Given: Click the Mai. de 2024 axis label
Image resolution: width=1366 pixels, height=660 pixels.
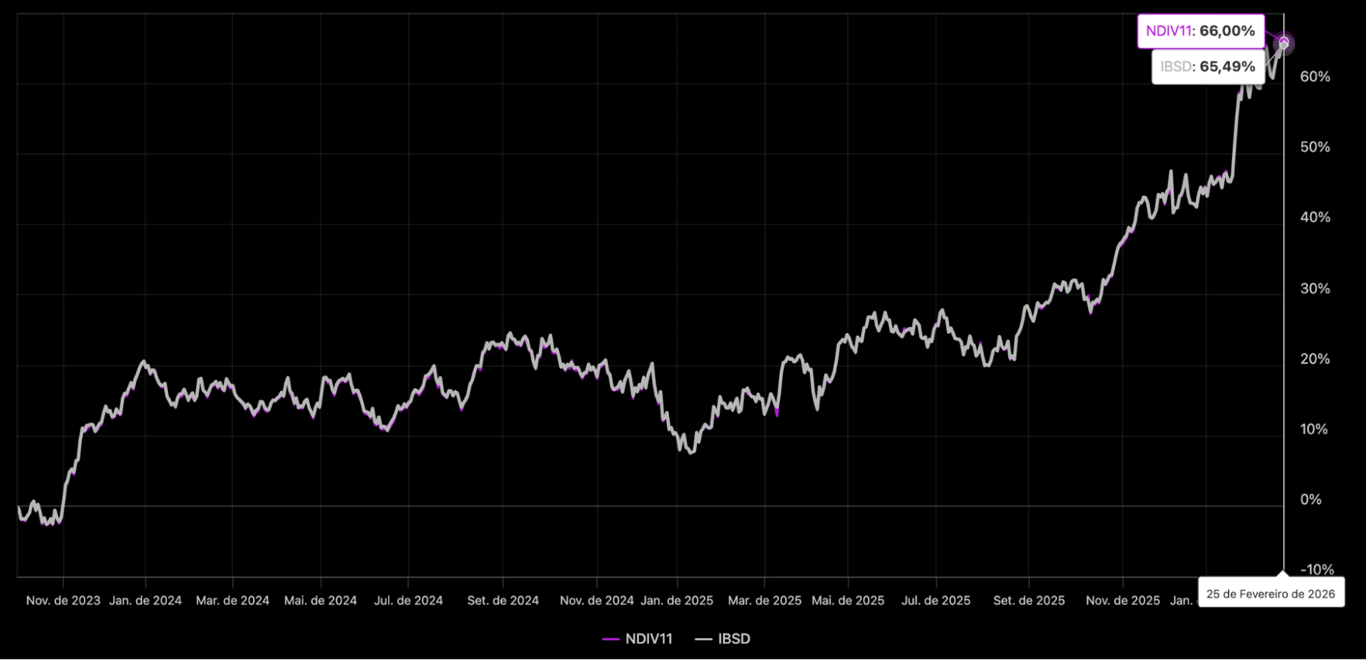Looking at the screenshot, I should pos(321,600).
